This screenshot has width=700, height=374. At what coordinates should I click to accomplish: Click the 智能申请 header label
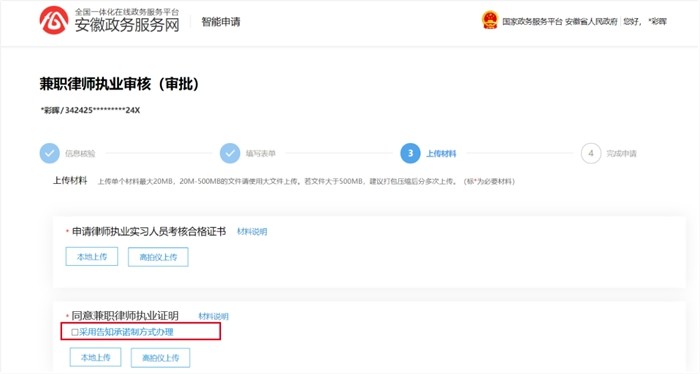221,22
